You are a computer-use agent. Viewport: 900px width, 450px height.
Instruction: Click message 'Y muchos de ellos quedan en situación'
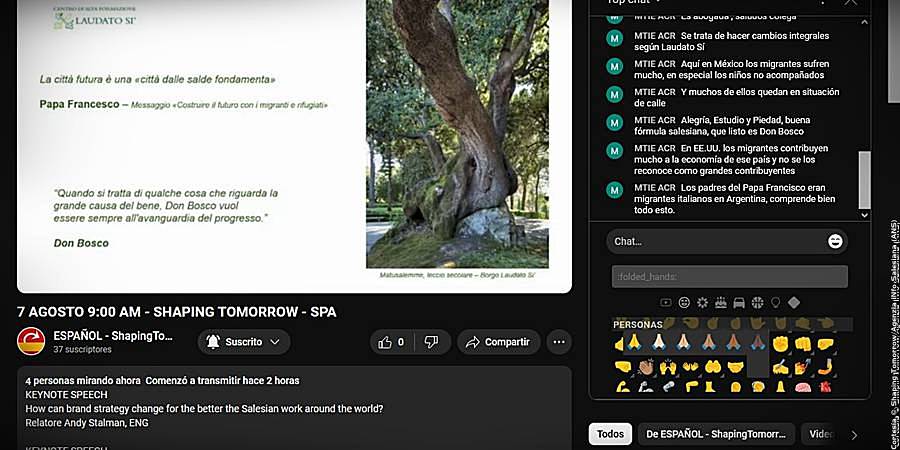click(737, 98)
